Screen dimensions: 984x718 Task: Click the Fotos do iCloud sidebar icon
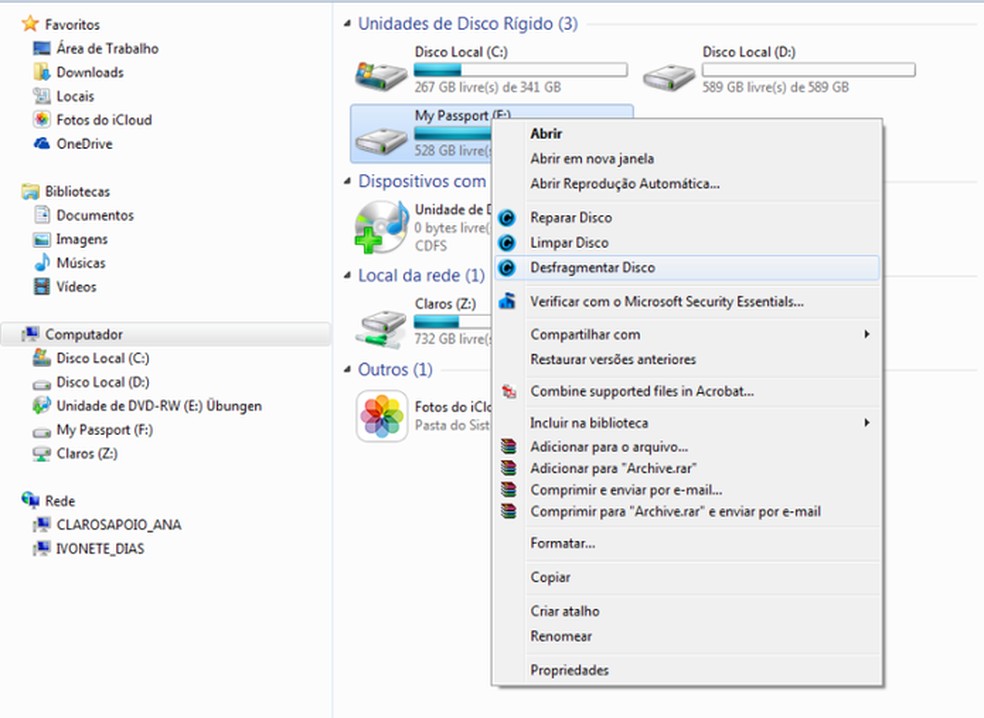41,120
